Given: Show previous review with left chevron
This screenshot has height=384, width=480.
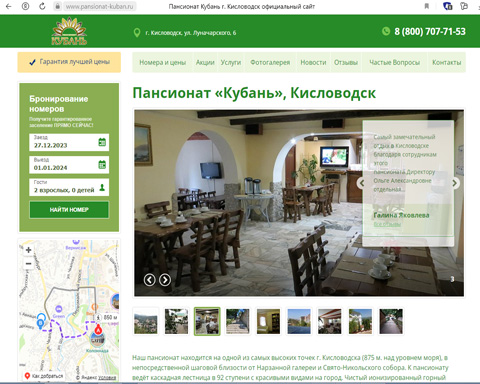Looking at the screenshot, I should 362,183.
